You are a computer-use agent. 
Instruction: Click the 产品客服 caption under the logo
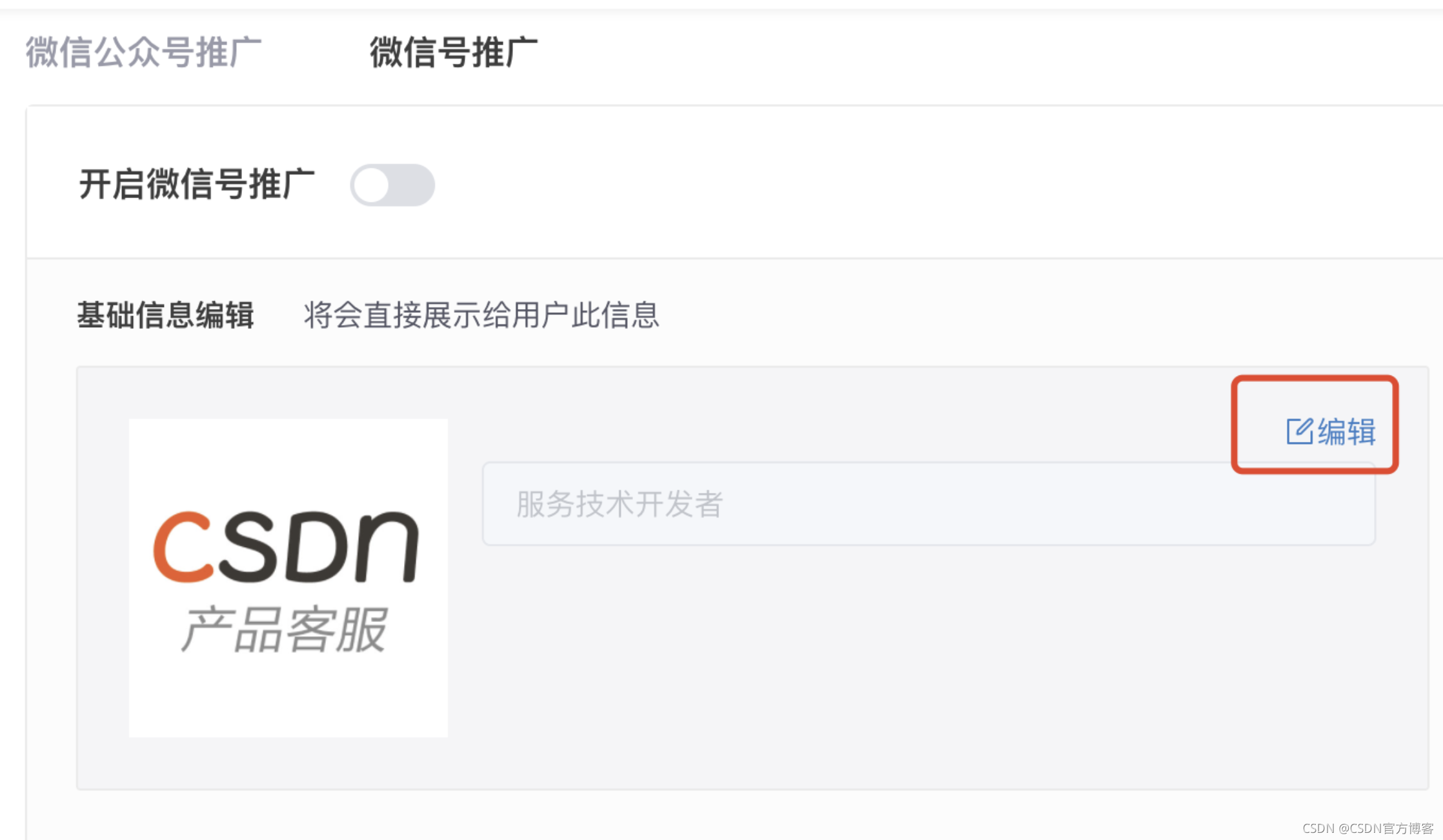(283, 629)
